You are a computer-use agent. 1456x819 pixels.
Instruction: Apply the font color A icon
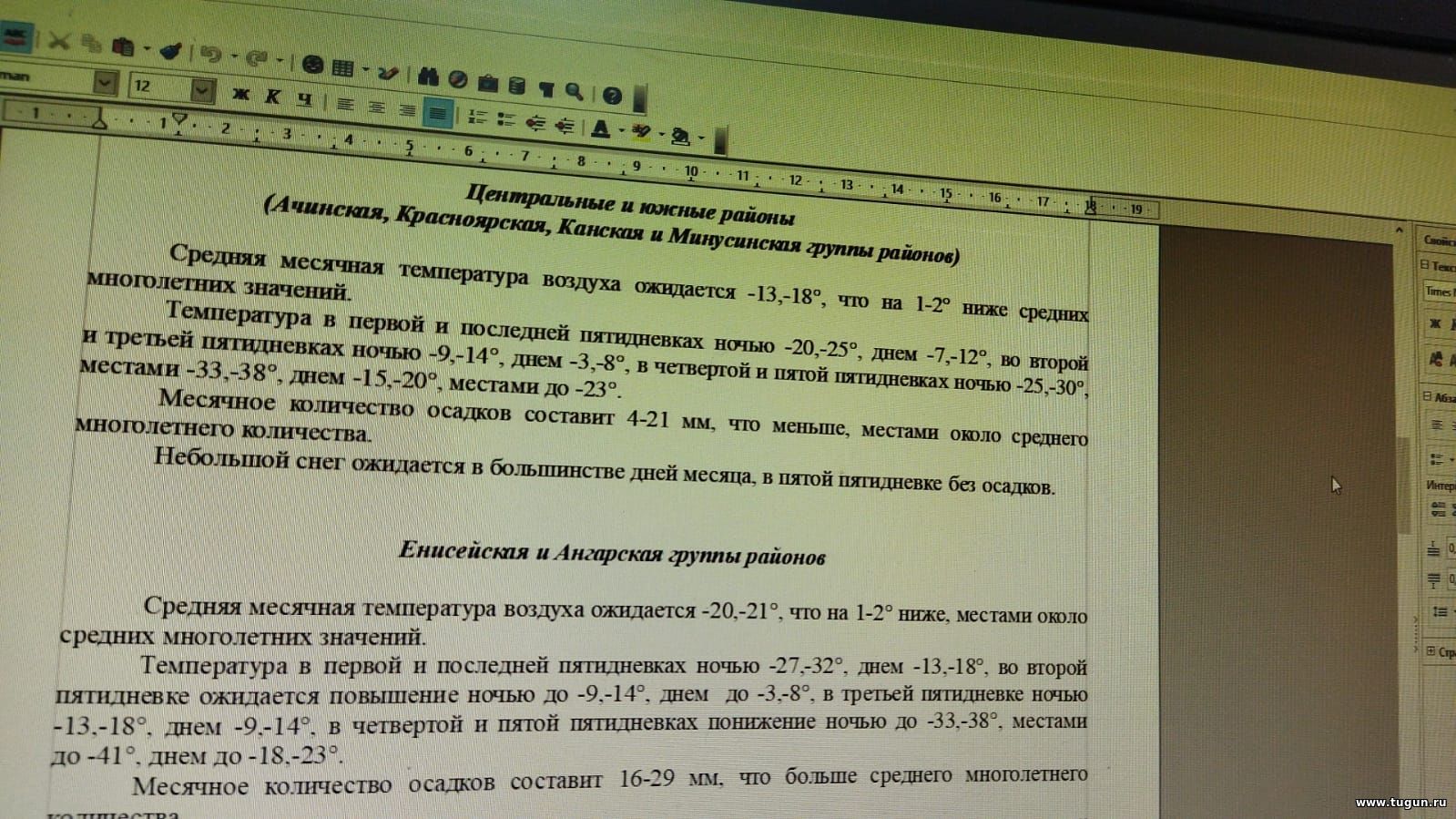600,128
